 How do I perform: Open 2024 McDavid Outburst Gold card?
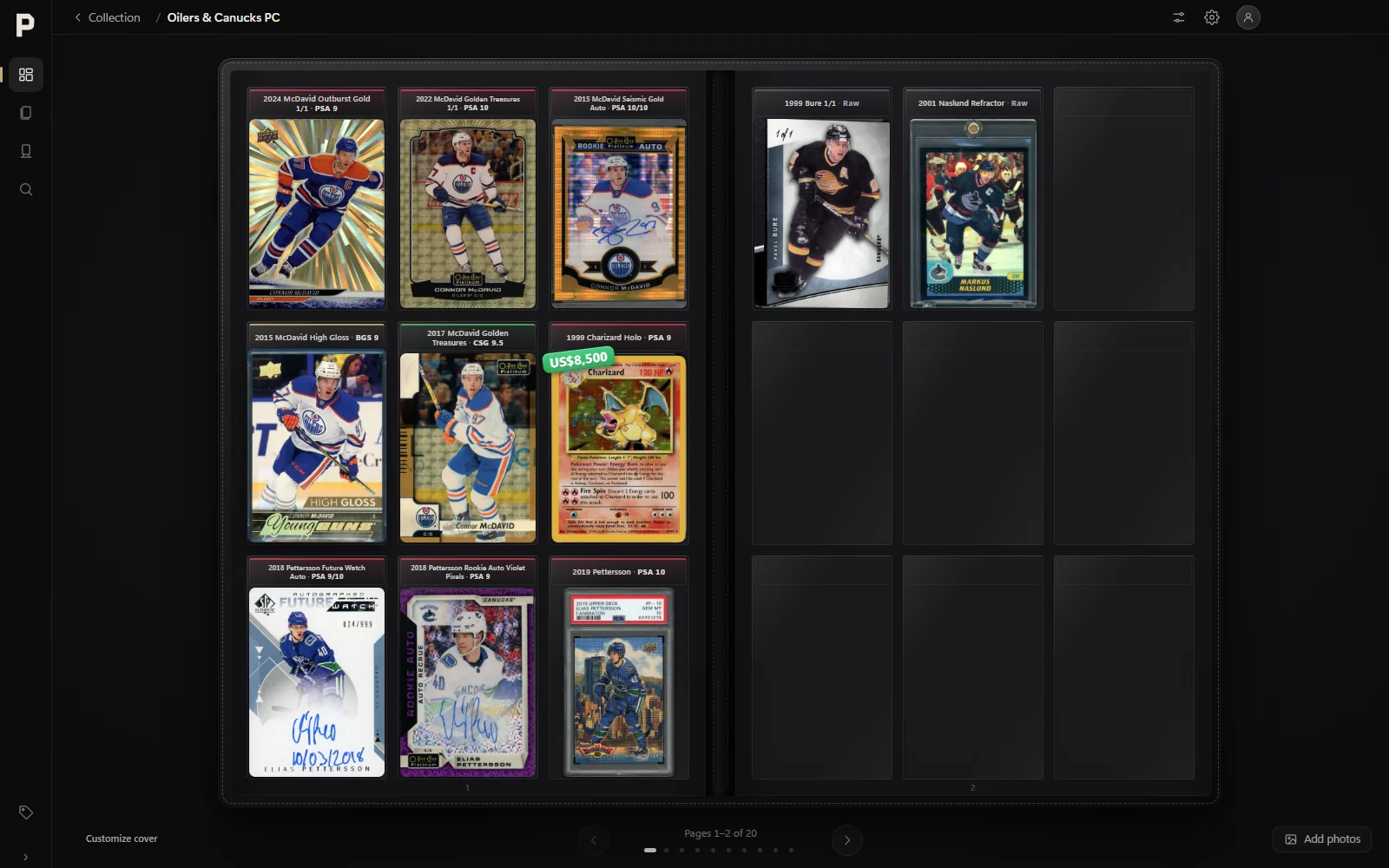[317, 214]
